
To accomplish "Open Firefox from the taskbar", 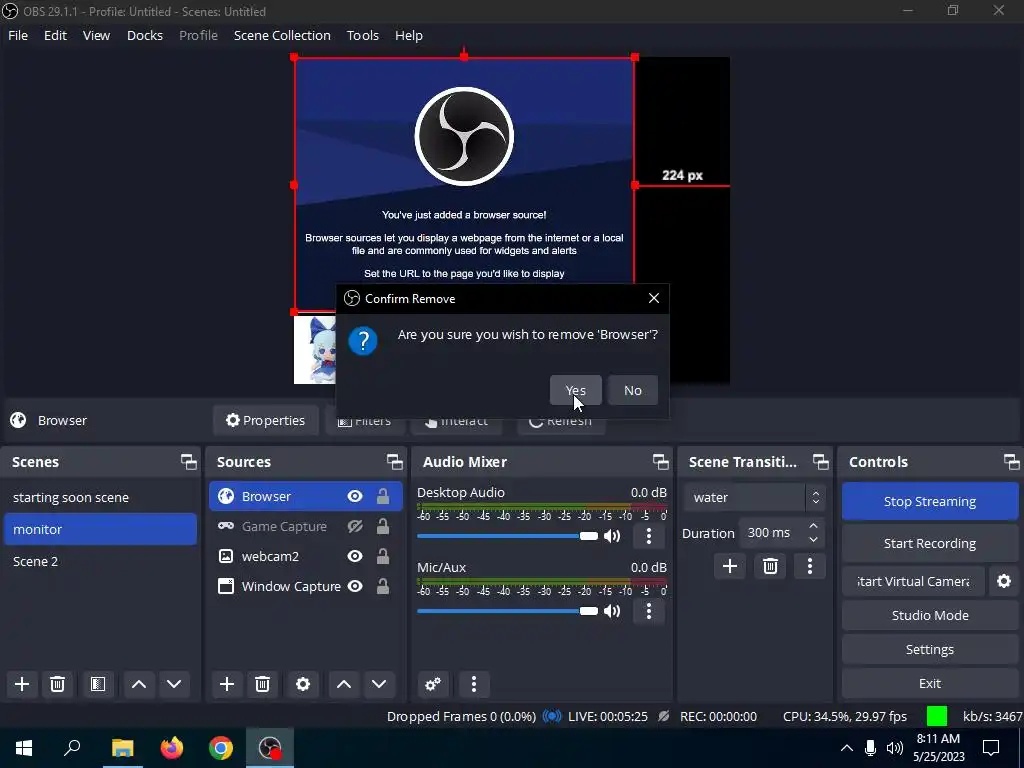I will tap(172, 748).
